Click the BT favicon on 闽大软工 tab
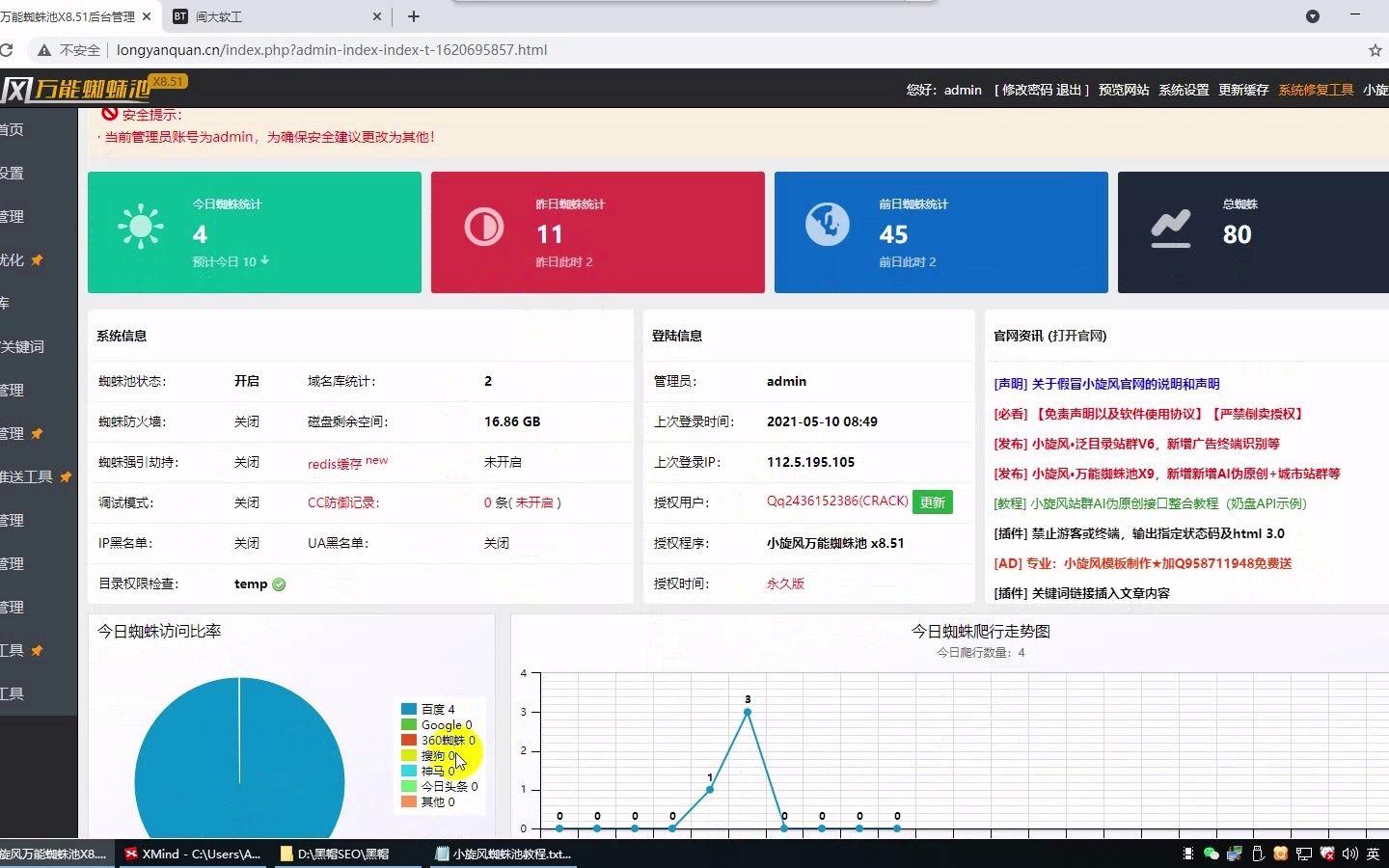This screenshot has width=1389, height=868. 180,16
